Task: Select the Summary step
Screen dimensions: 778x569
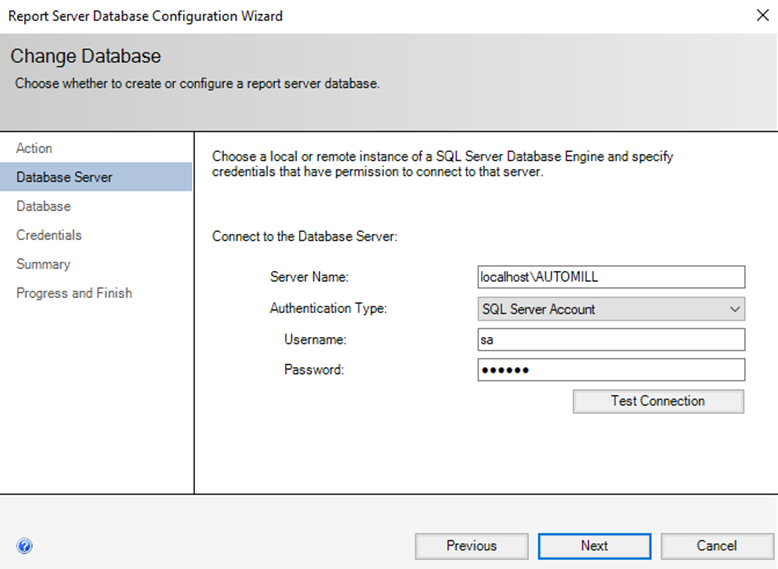Action: (x=43, y=264)
